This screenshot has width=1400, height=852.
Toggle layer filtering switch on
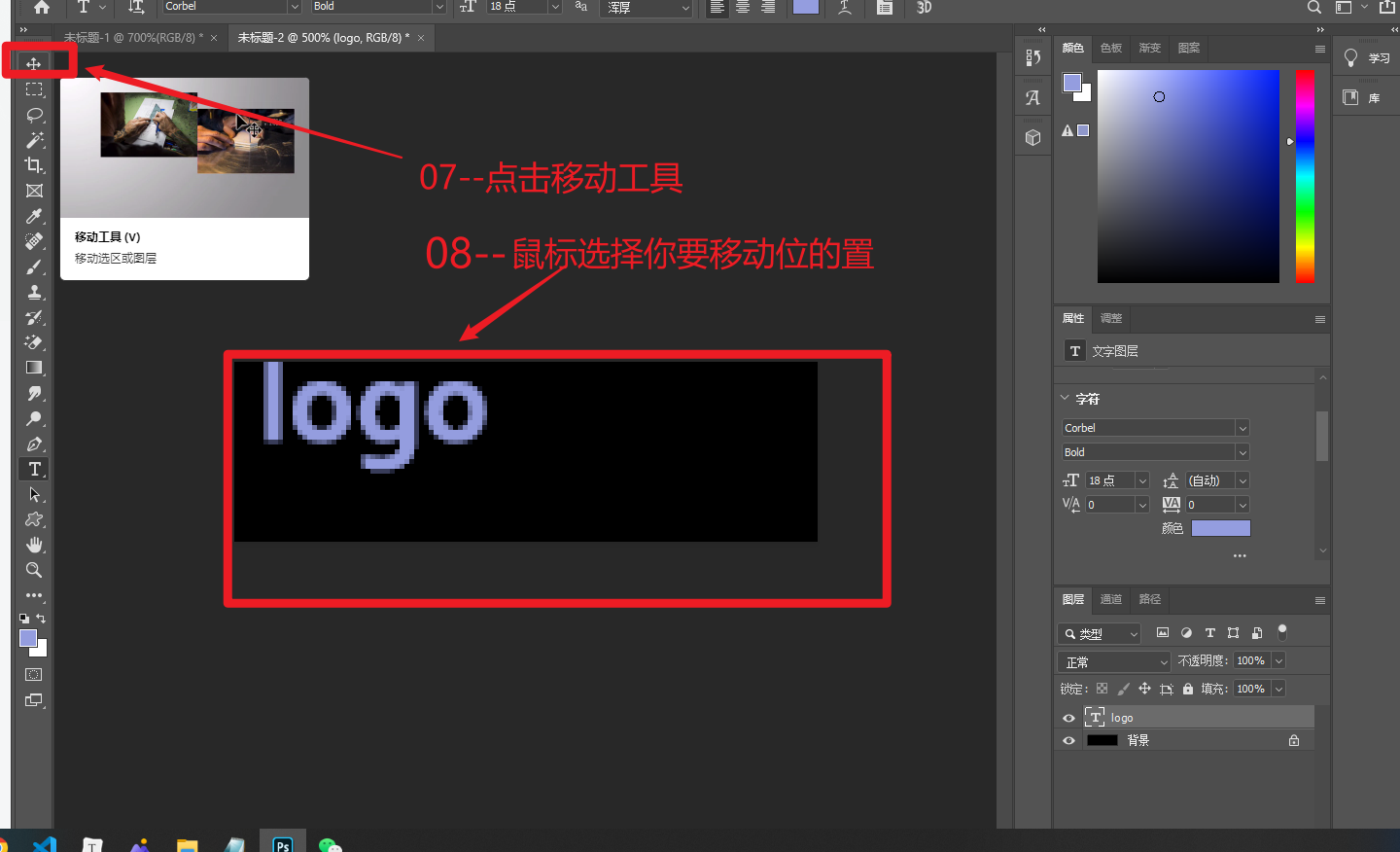pos(1282,632)
